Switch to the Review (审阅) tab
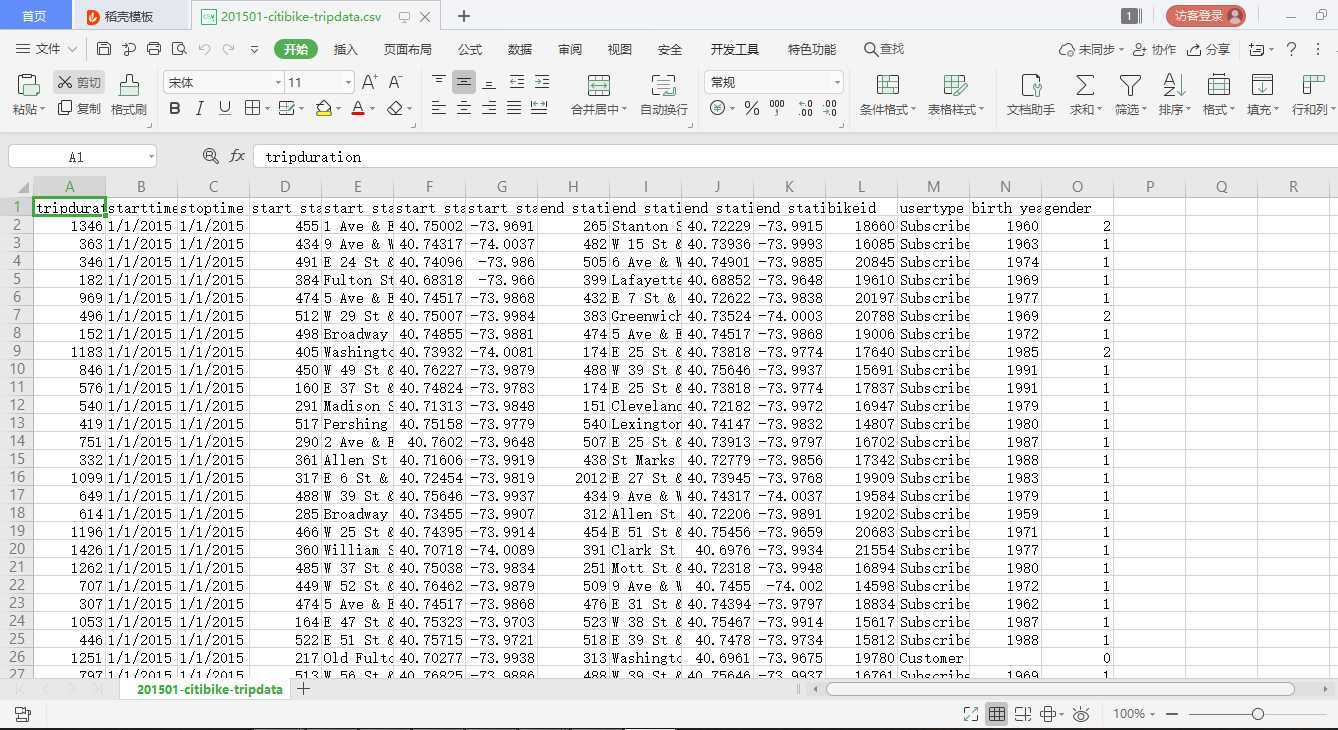Image resolution: width=1338 pixels, height=730 pixels. click(570, 49)
